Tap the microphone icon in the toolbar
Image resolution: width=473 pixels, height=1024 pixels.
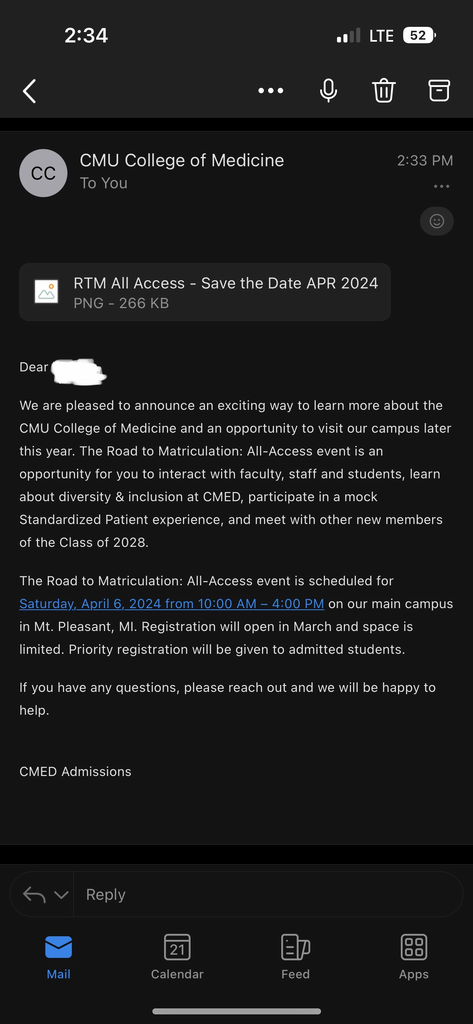(x=329, y=91)
